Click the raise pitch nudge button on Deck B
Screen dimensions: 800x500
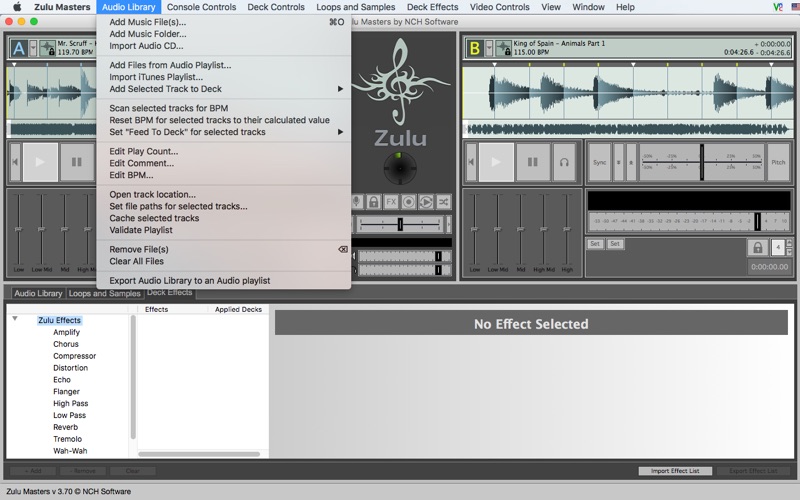point(631,162)
